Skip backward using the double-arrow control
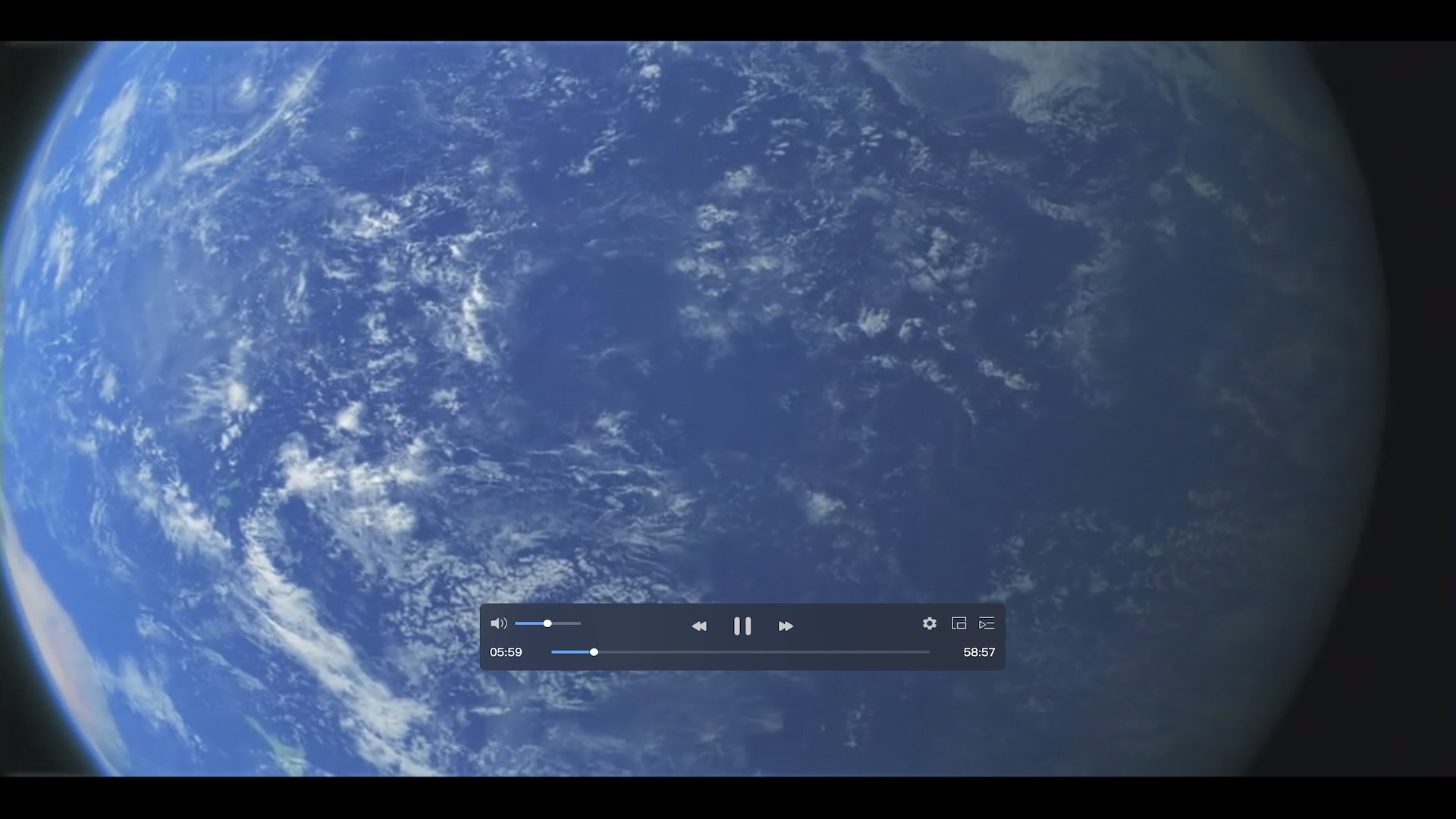Image resolution: width=1456 pixels, height=819 pixels. tap(699, 626)
